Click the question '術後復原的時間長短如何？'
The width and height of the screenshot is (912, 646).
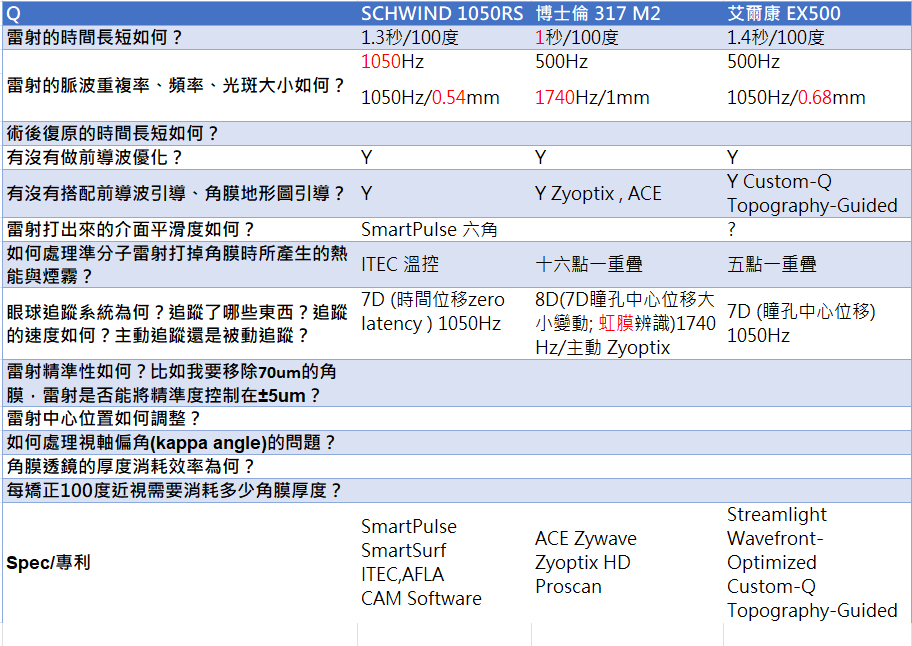(x=113, y=133)
